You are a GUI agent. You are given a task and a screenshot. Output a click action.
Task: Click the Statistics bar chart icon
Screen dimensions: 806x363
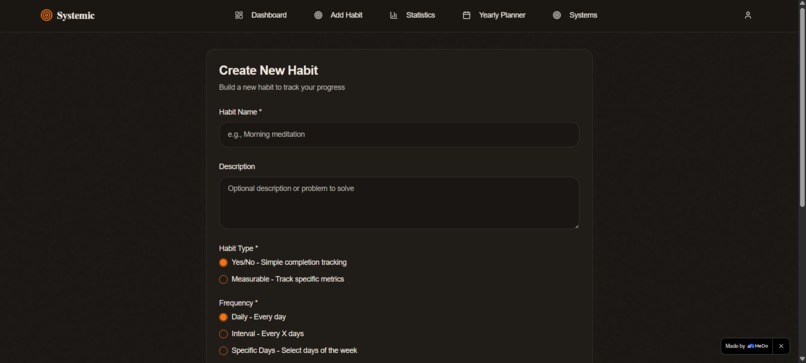(x=394, y=15)
